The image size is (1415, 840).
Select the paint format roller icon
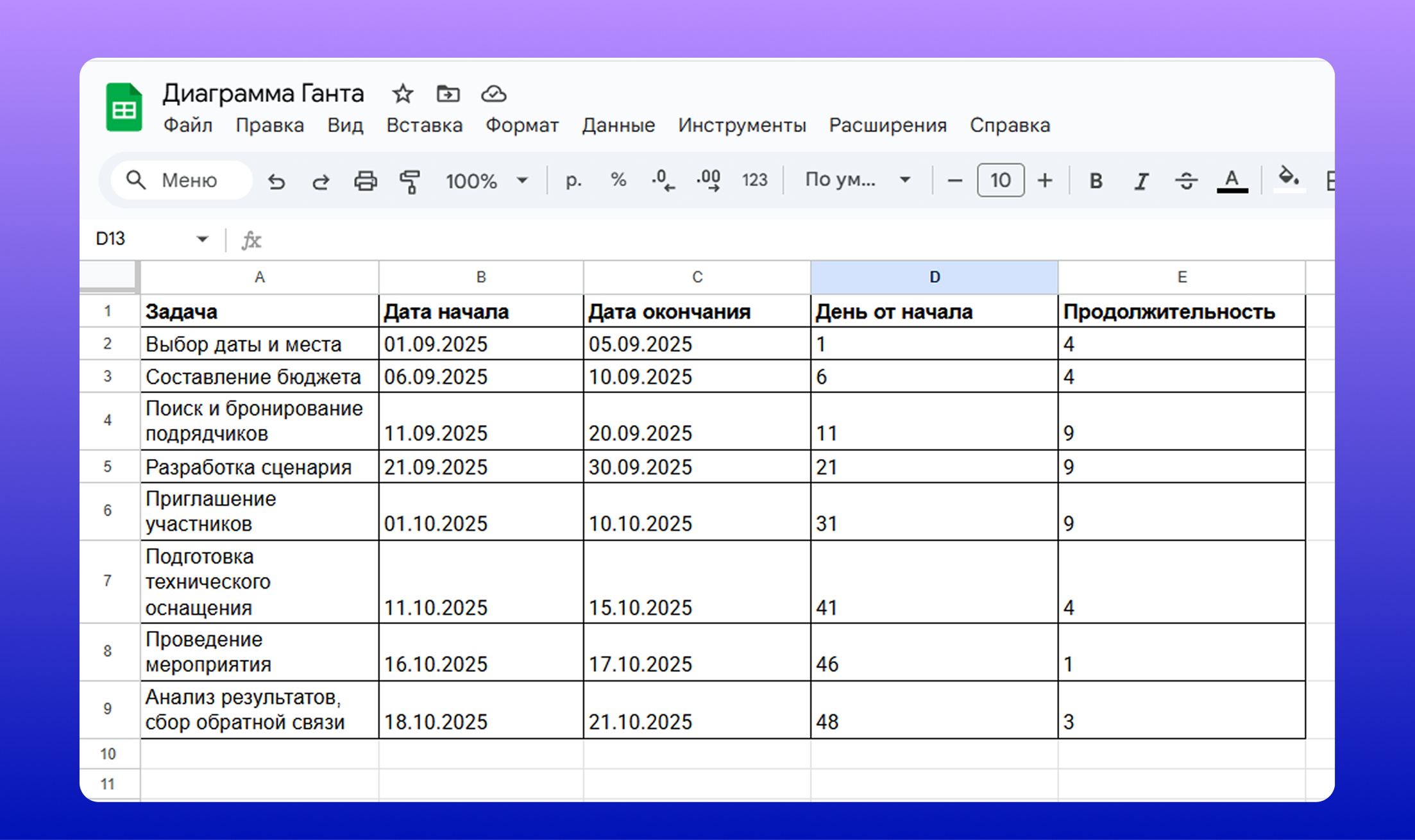pos(410,181)
